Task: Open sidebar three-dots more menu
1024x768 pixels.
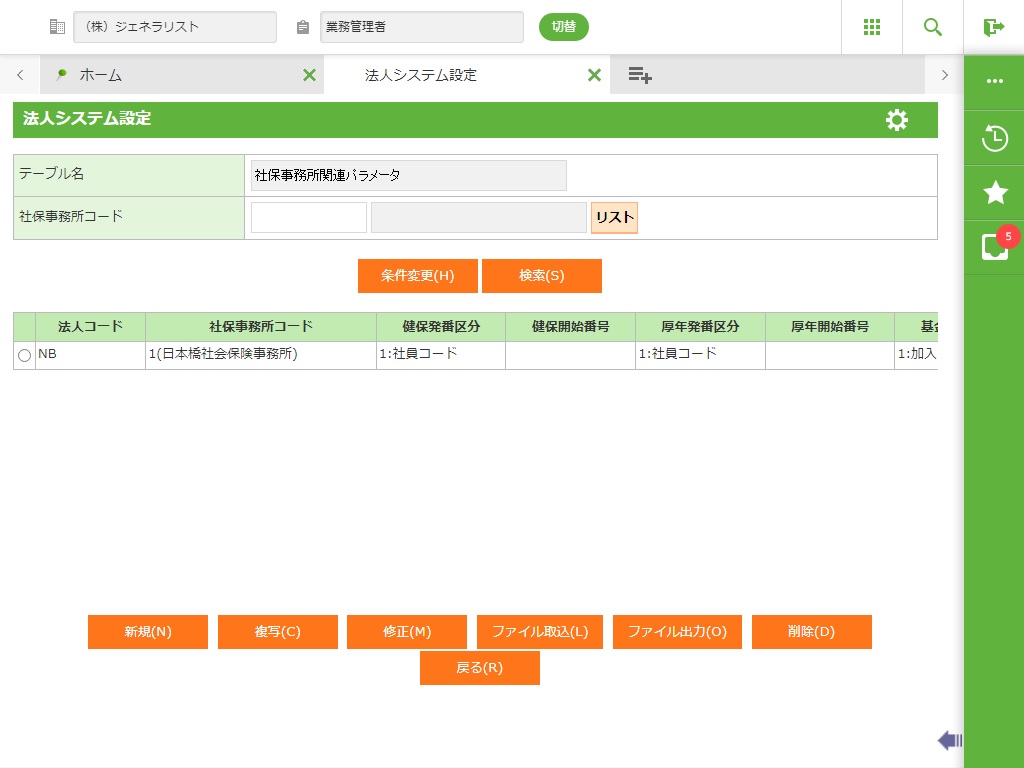Action: point(994,82)
